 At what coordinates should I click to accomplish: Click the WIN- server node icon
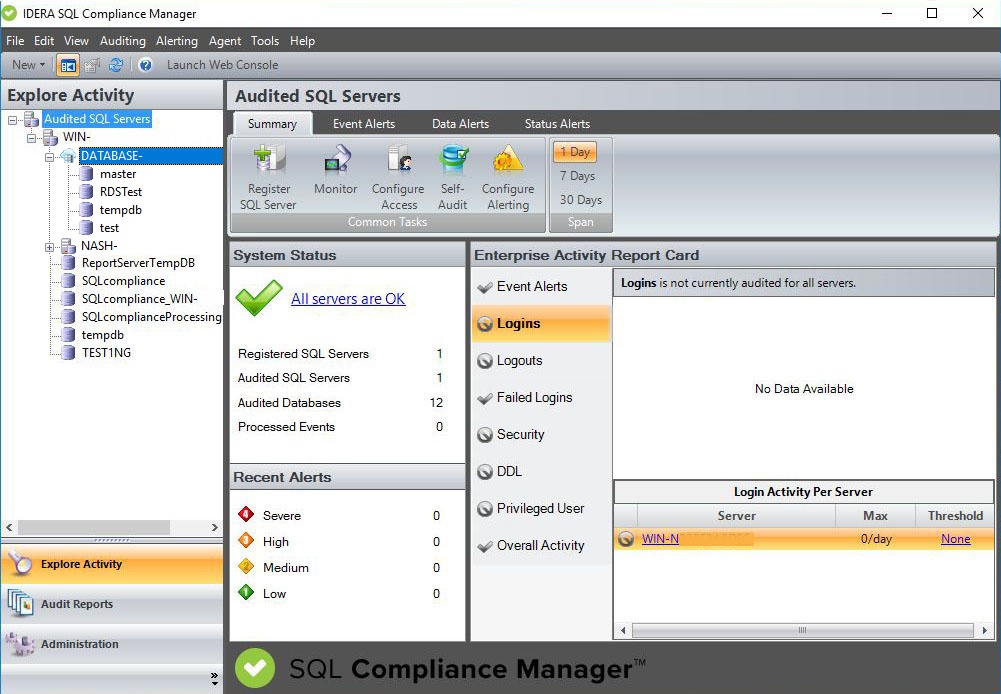[50, 137]
